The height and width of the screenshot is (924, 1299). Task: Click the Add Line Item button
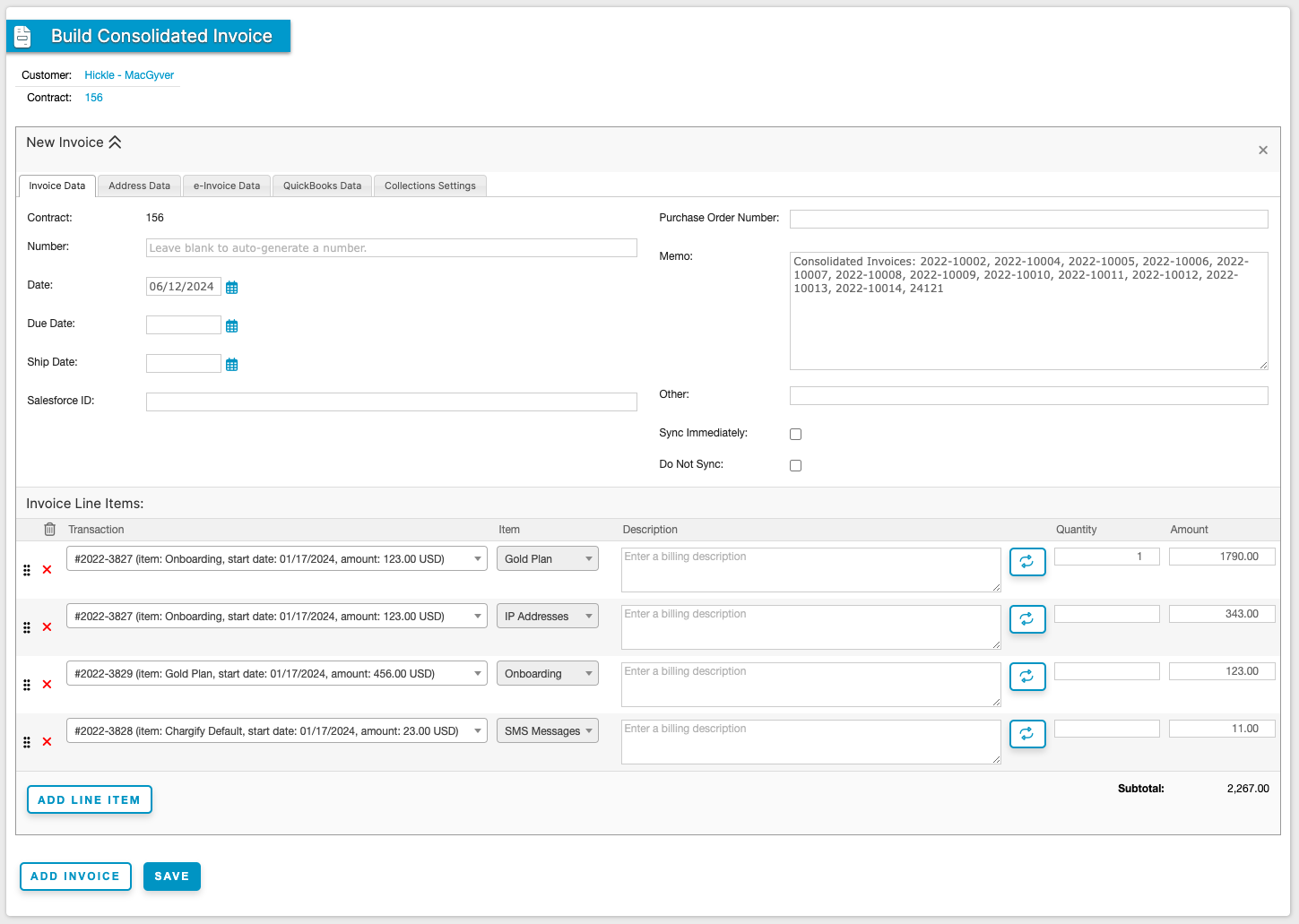coord(90,799)
